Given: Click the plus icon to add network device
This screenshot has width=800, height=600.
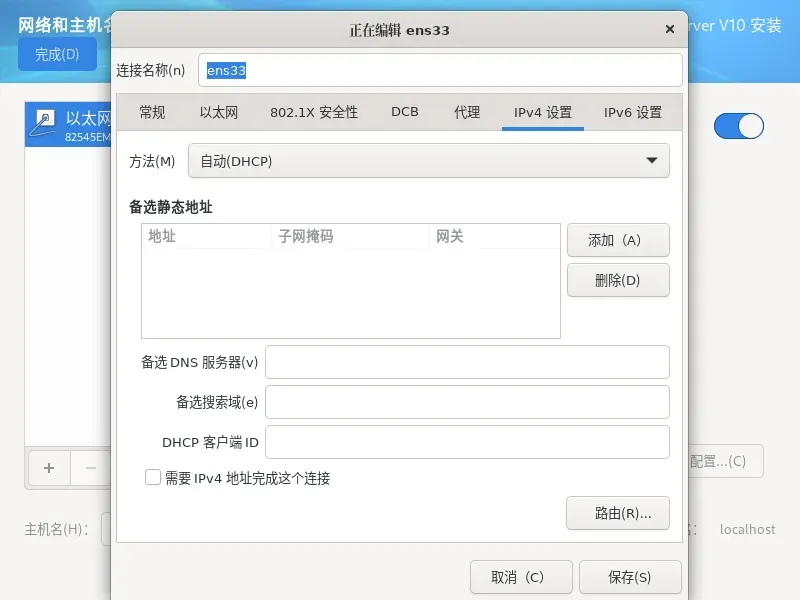Looking at the screenshot, I should [49, 467].
